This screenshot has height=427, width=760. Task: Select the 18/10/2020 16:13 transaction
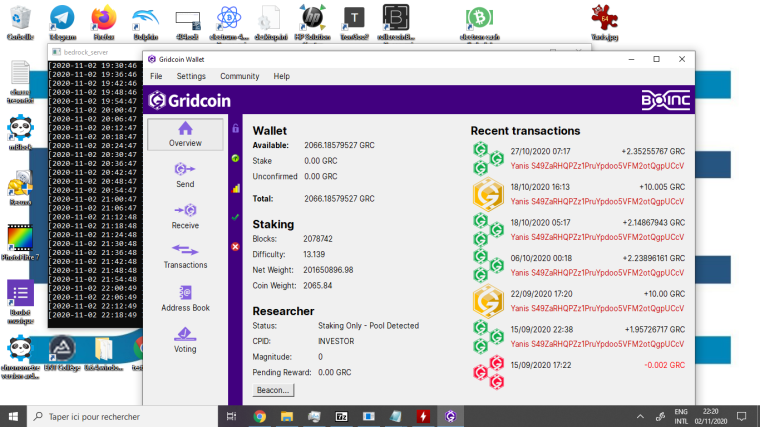pos(579,194)
